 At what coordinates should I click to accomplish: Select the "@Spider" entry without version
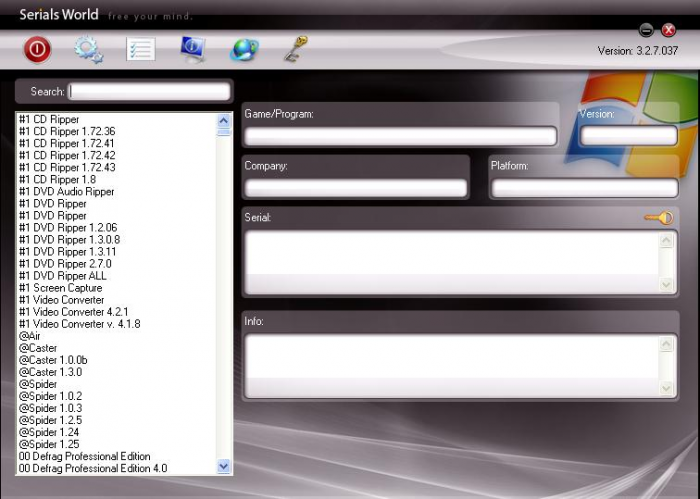click(38, 384)
